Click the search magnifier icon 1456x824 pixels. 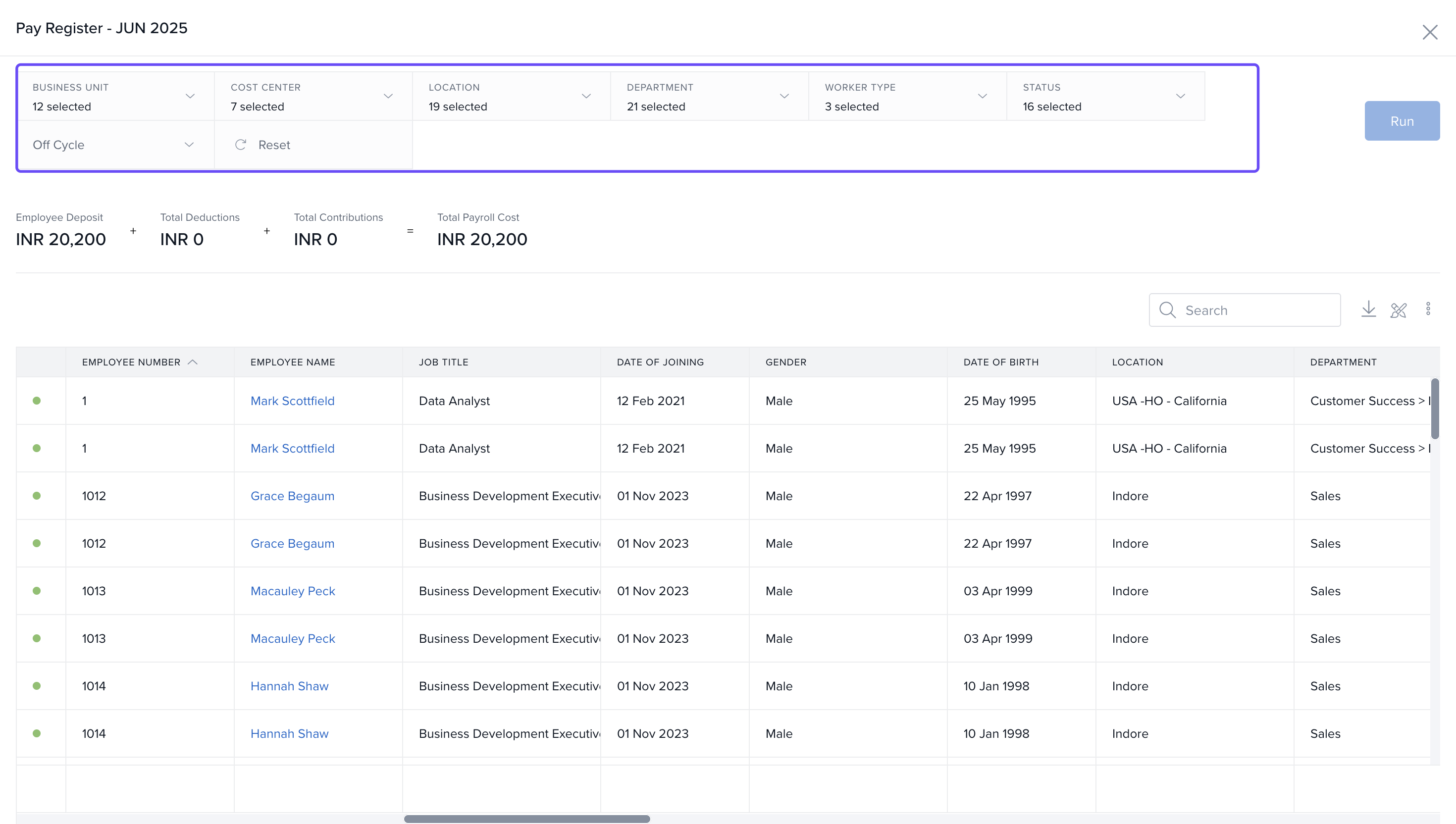(1167, 310)
